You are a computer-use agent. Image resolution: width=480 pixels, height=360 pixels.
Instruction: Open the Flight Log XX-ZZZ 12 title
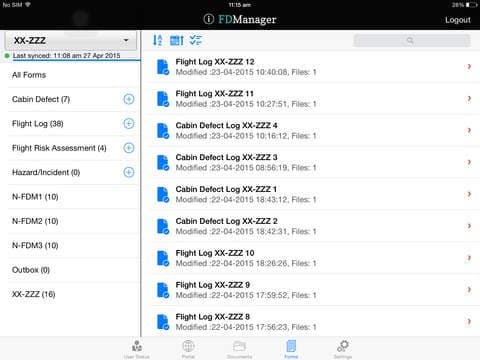(x=215, y=62)
